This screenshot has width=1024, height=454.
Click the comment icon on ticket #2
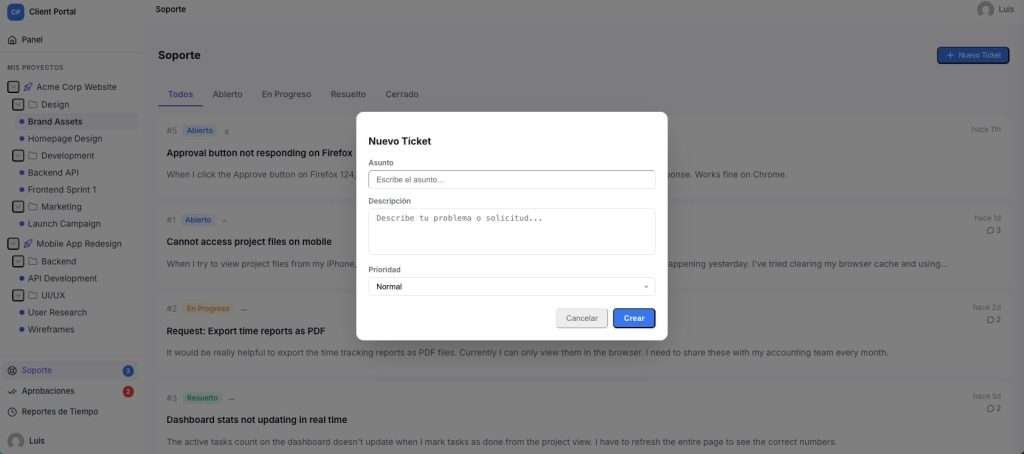click(990, 319)
